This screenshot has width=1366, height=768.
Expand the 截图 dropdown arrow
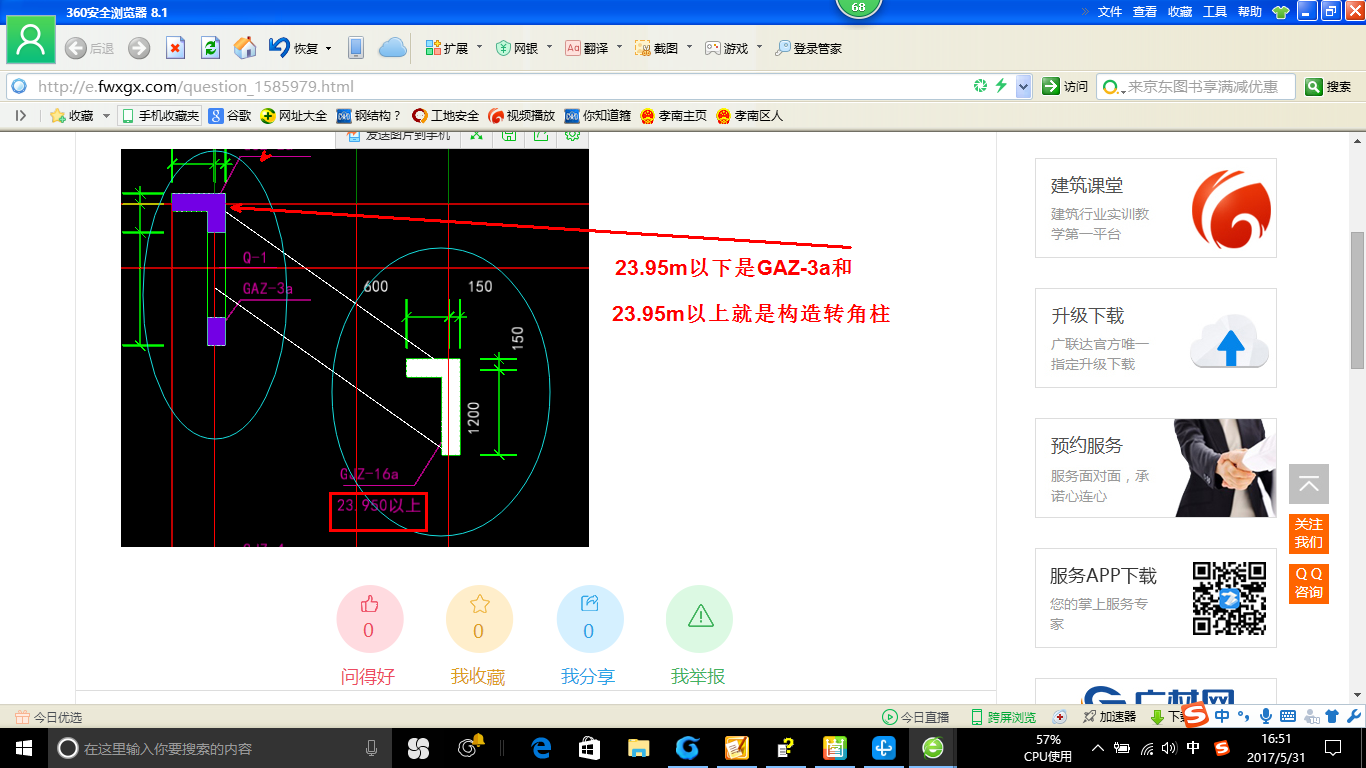point(689,47)
